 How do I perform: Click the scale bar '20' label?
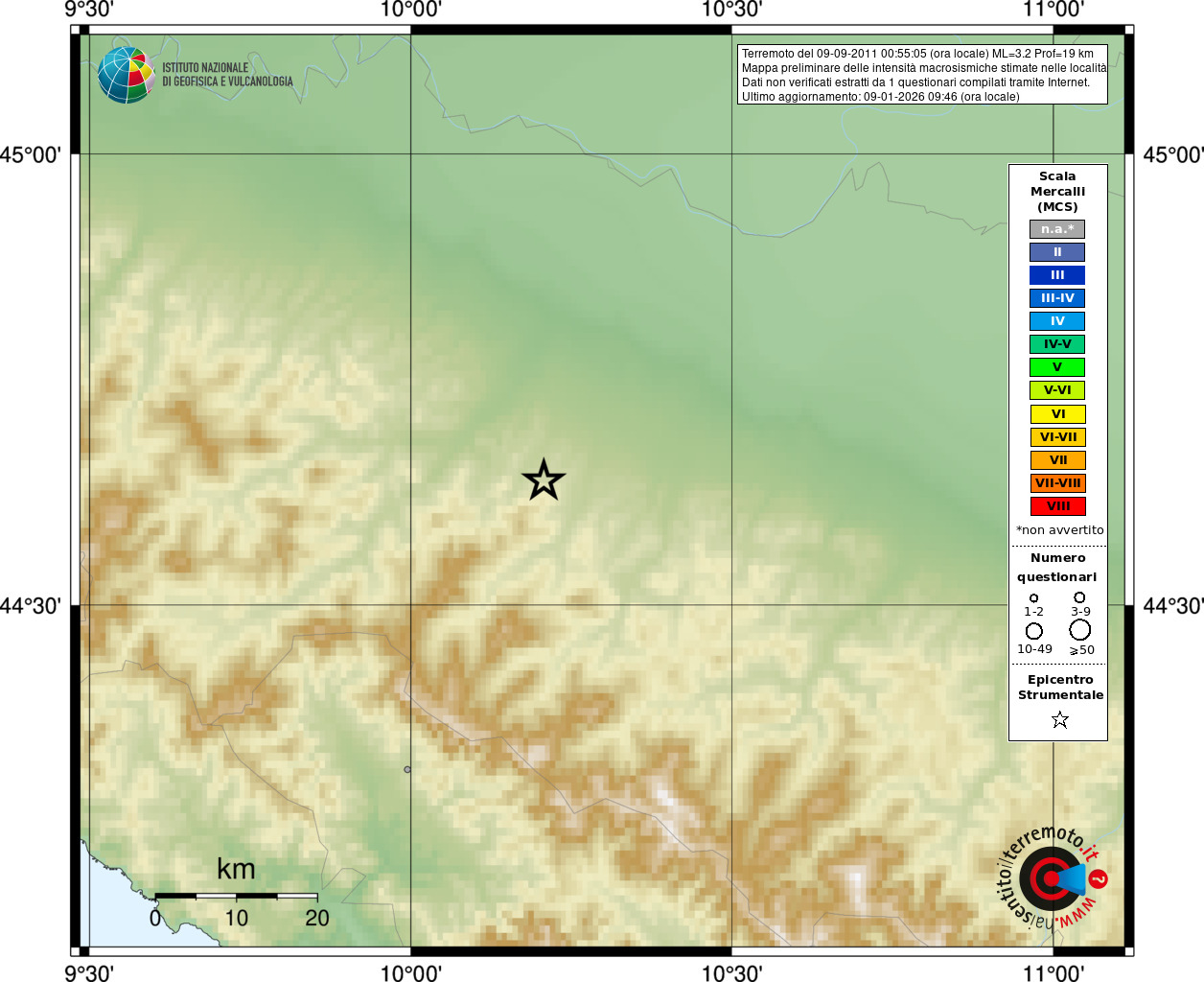[x=317, y=918]
